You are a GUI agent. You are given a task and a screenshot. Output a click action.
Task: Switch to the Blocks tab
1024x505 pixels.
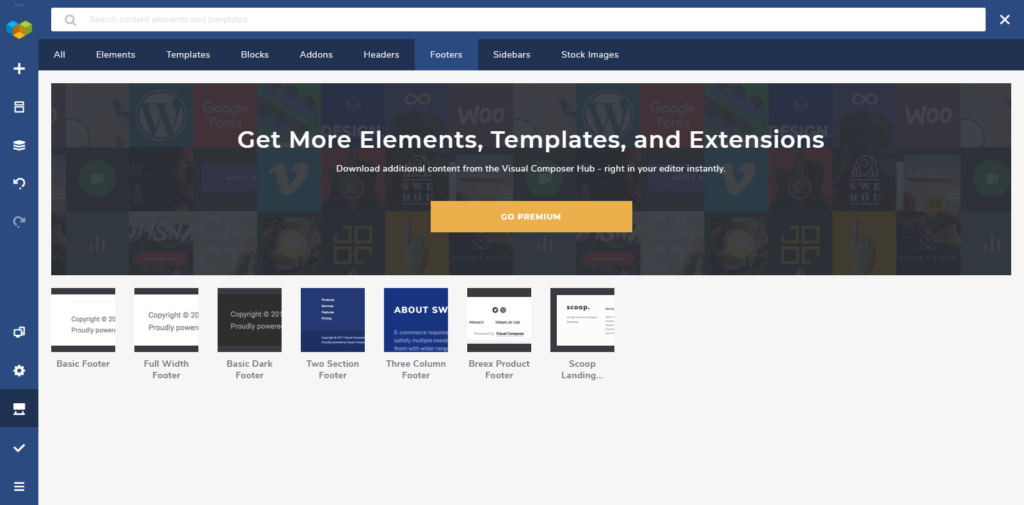click(x=255, y=55)
